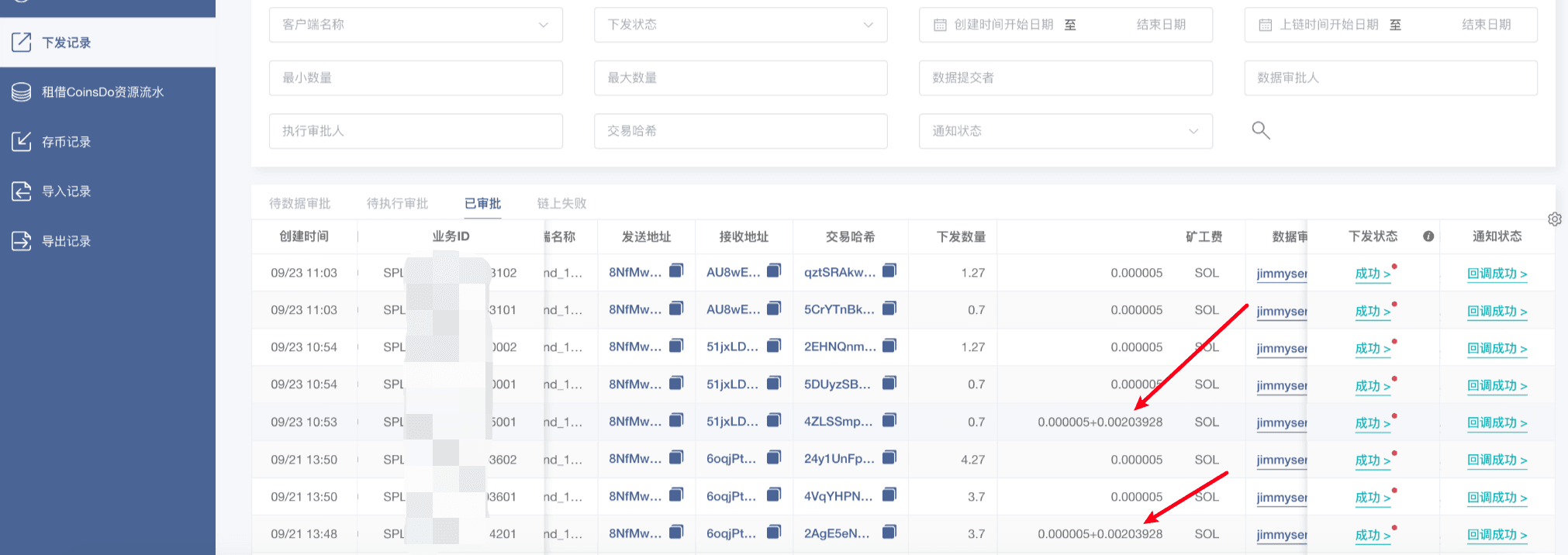This screenshot has height=555, width=1568.
Task: Click the search magnifier icon
Action: (1261, 130)
